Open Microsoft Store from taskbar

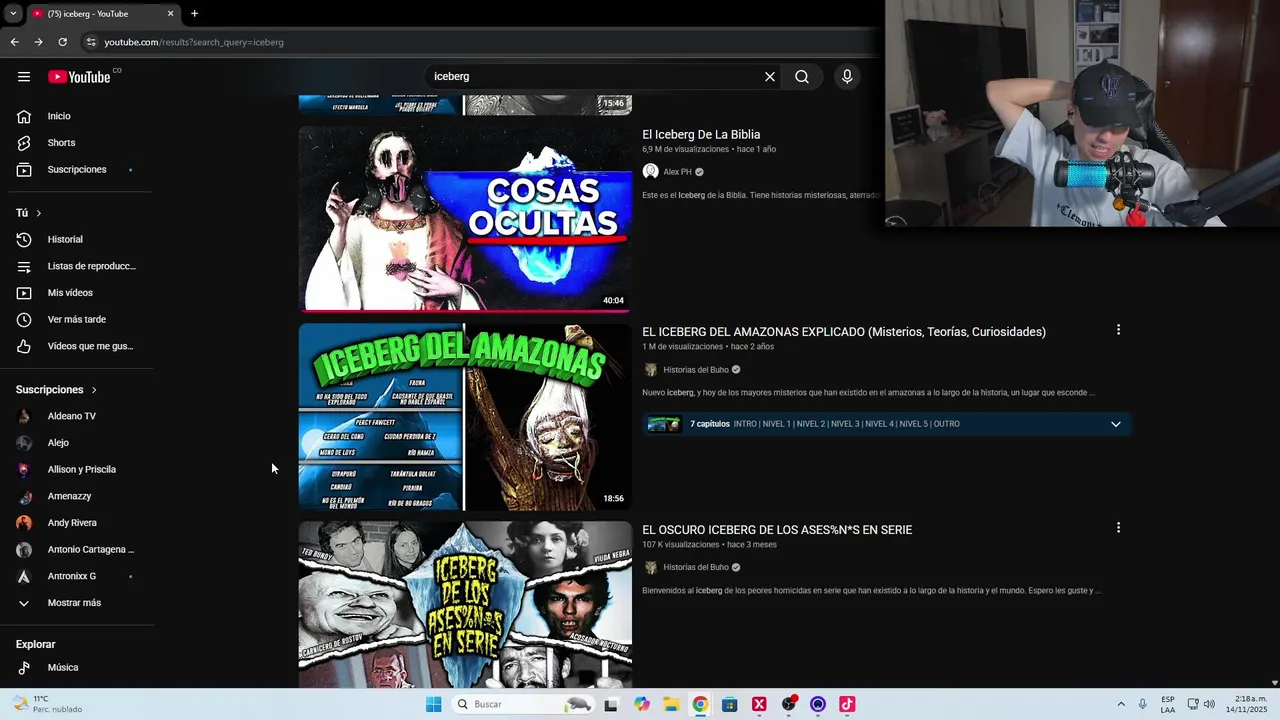(730, 704)
